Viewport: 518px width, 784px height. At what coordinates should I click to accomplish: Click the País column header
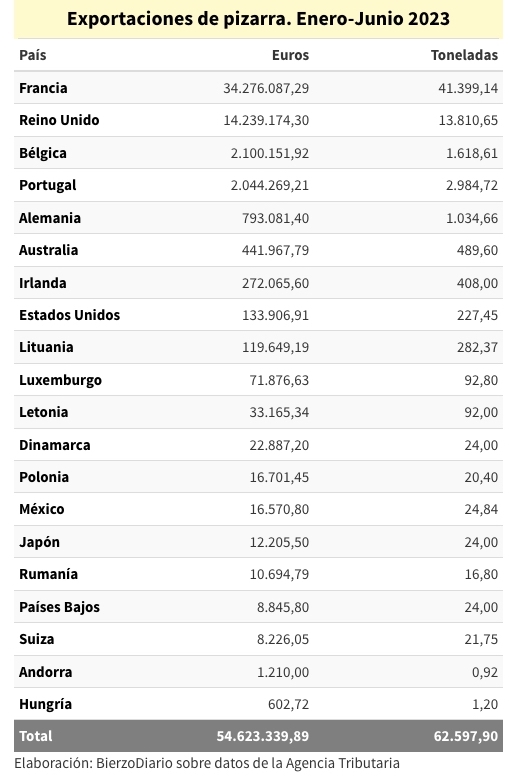pyautogui.click(x=32, y=55)
